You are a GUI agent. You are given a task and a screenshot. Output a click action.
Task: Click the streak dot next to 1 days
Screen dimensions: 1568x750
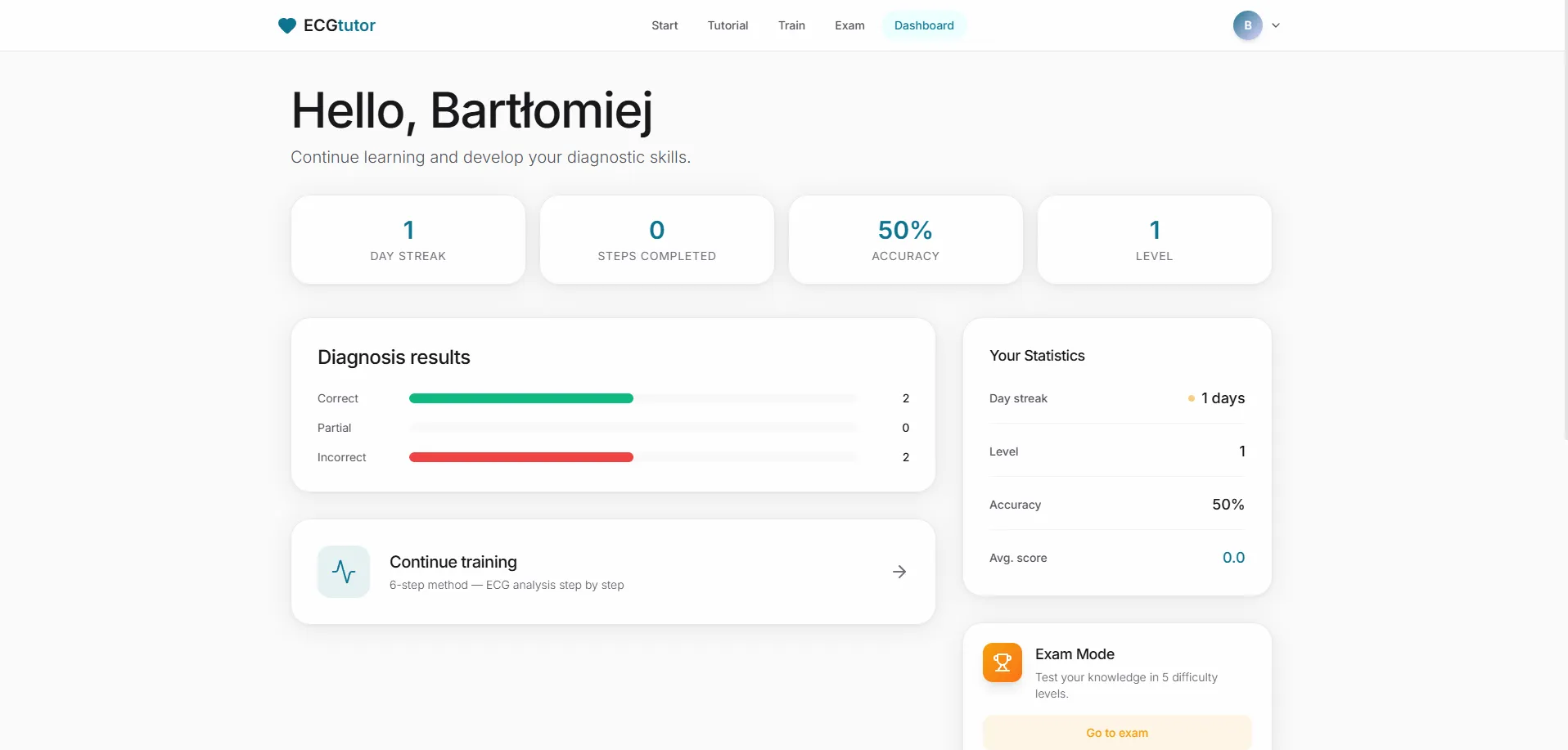[x=1192, y=398]
